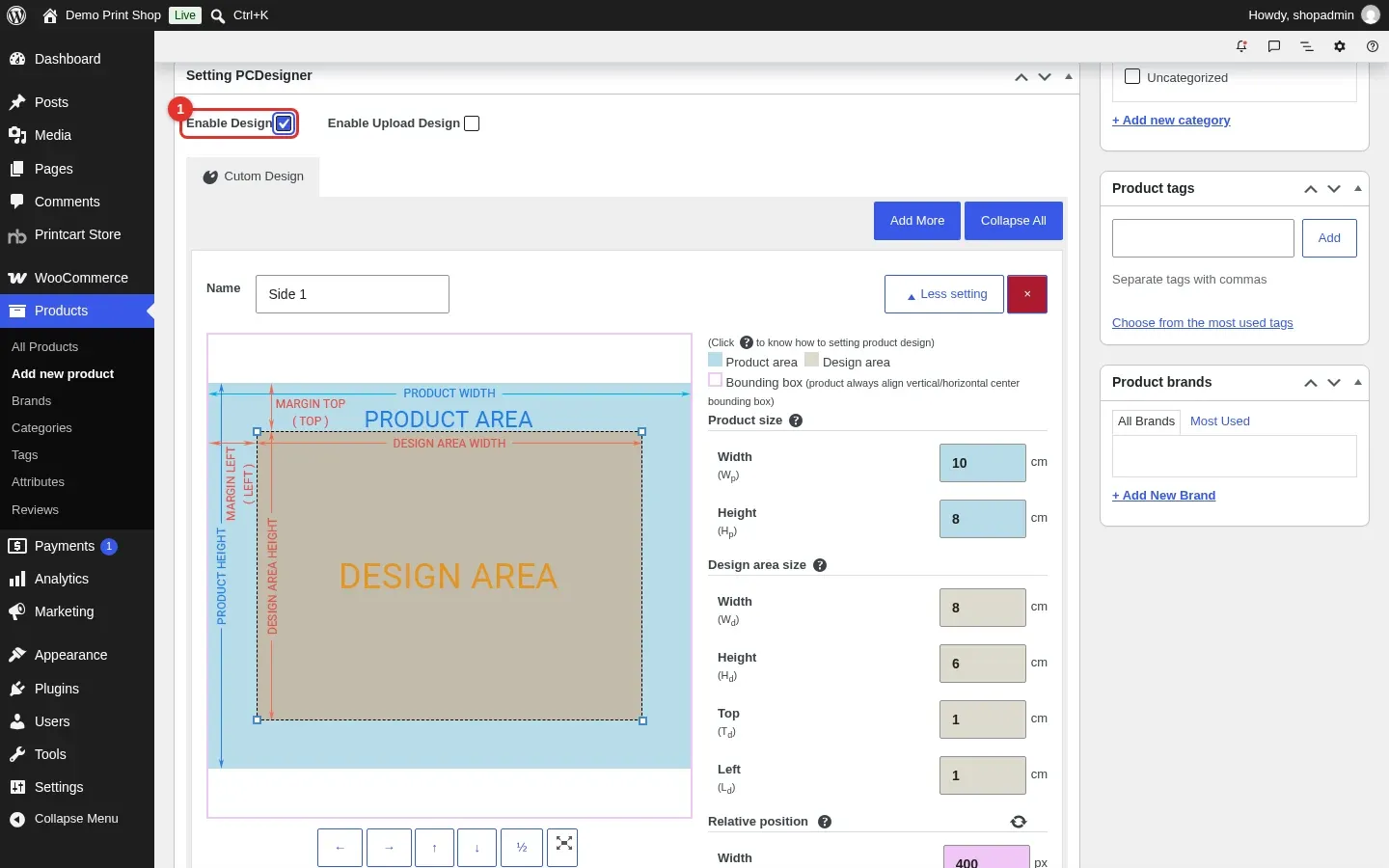
Task: Click the Add new category link
Action: (1171, 121)
